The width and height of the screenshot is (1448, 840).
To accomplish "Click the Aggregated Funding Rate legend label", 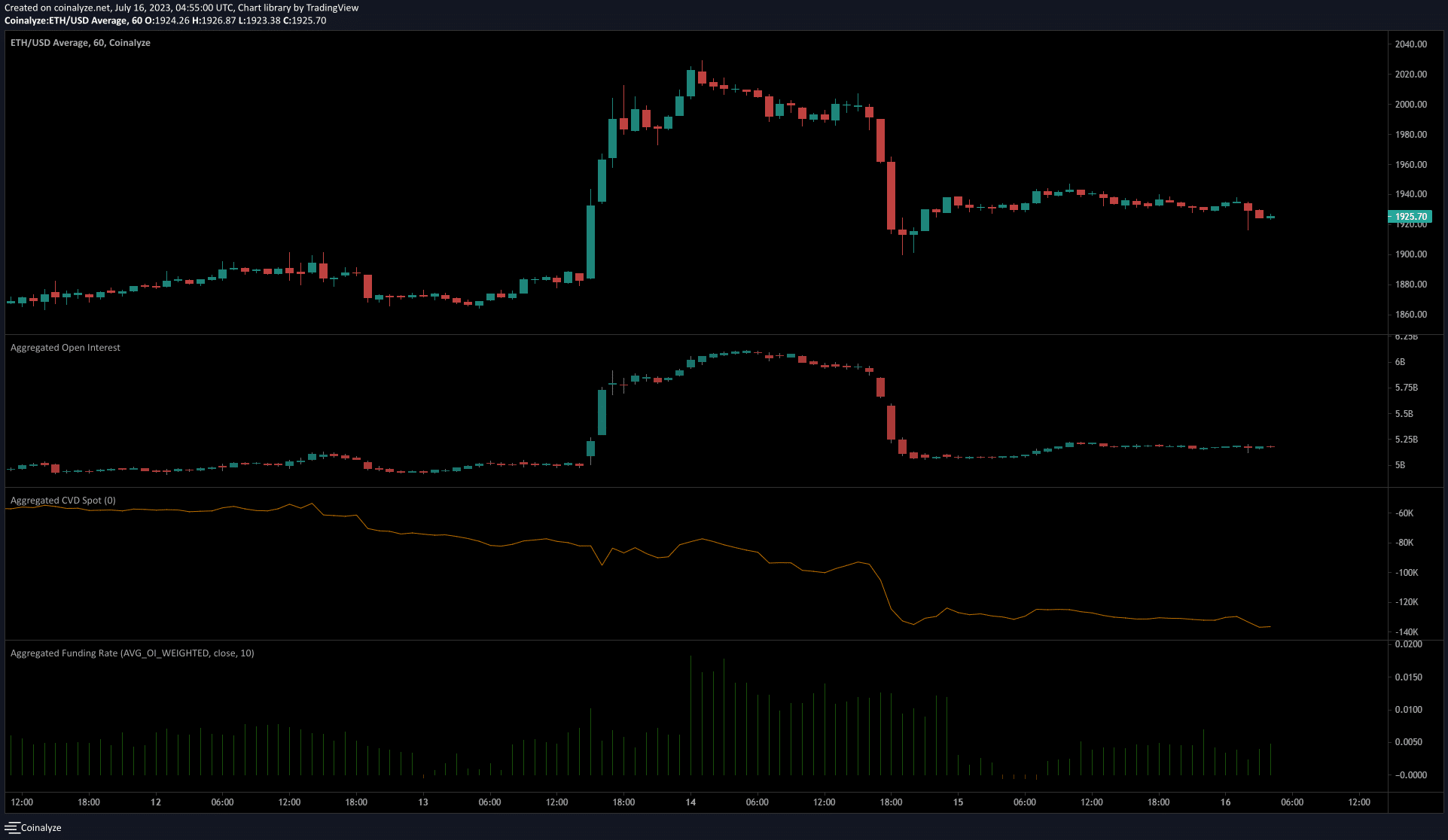I will (133, 653).
